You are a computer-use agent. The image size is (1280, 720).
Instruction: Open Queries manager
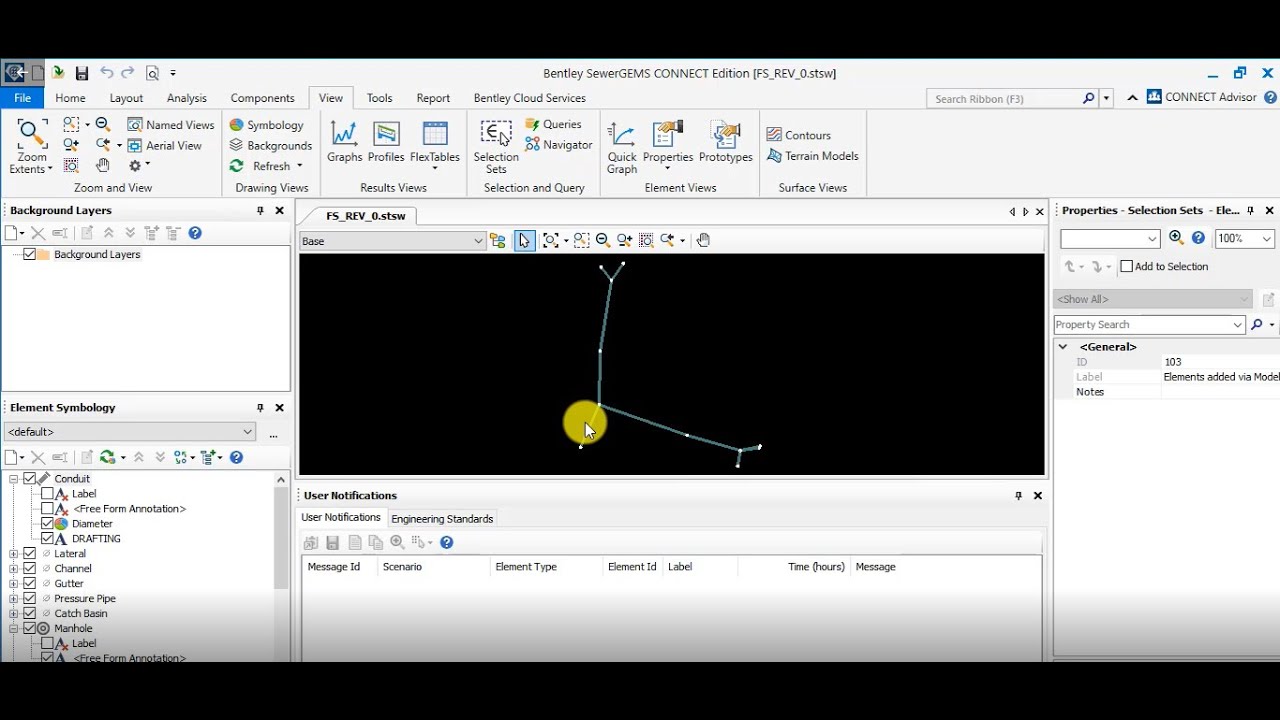coord(553,124)
